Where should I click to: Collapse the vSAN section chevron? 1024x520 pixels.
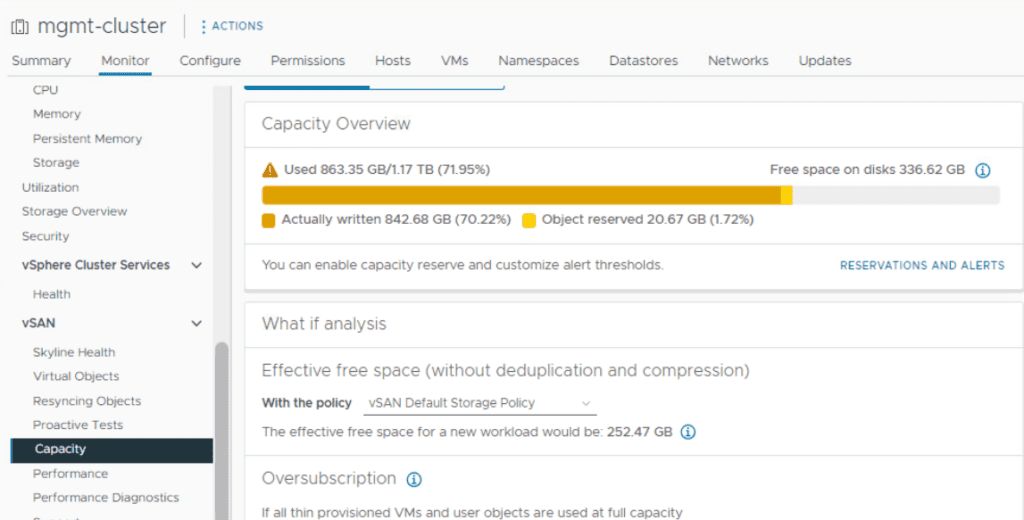click(x=197, y=323)
